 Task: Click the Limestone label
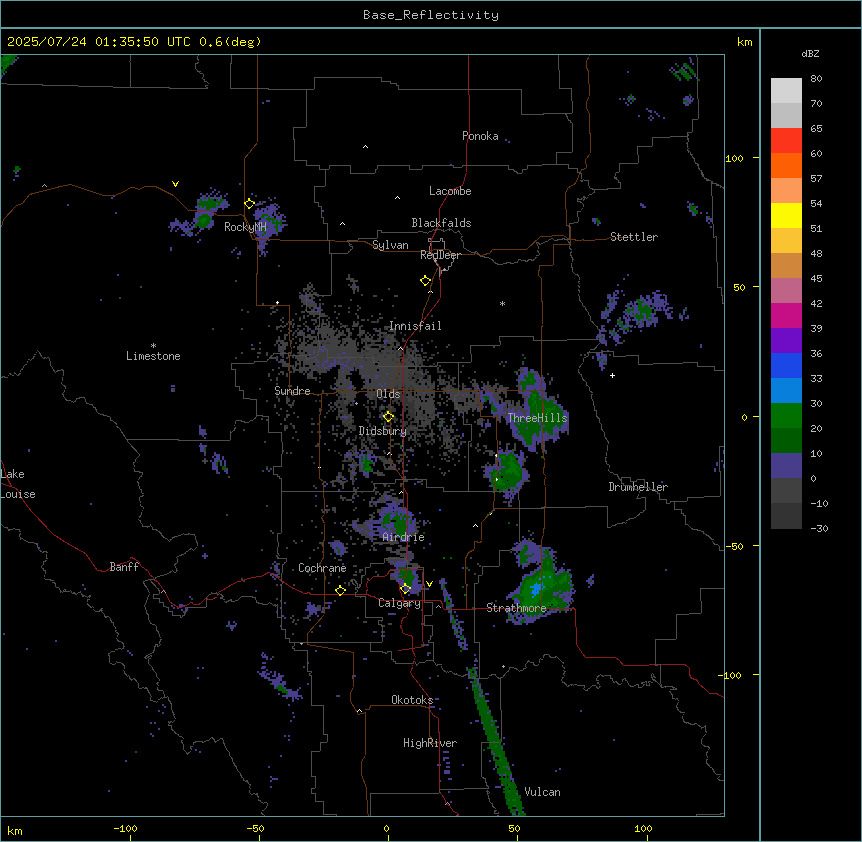click(x=153, y=356)
